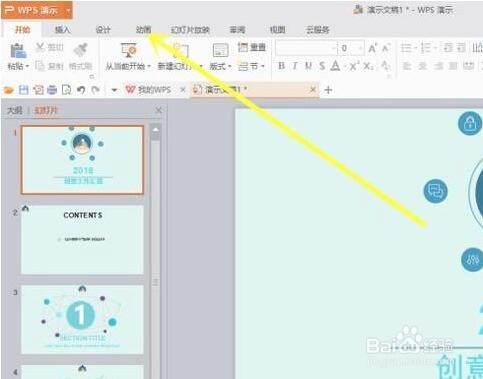Click the 新建幻灯片 icon
Screen dimensions: 483x379
pyautogui.click(x=180, y=50)
